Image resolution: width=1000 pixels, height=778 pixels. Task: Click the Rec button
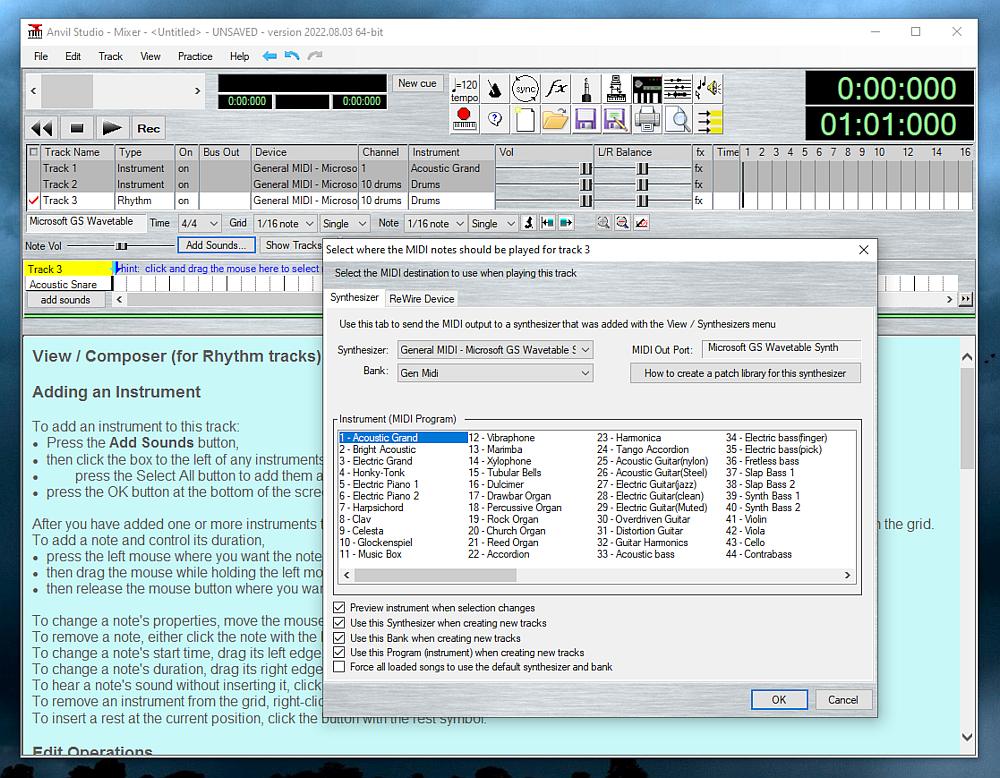coord(149,128)
